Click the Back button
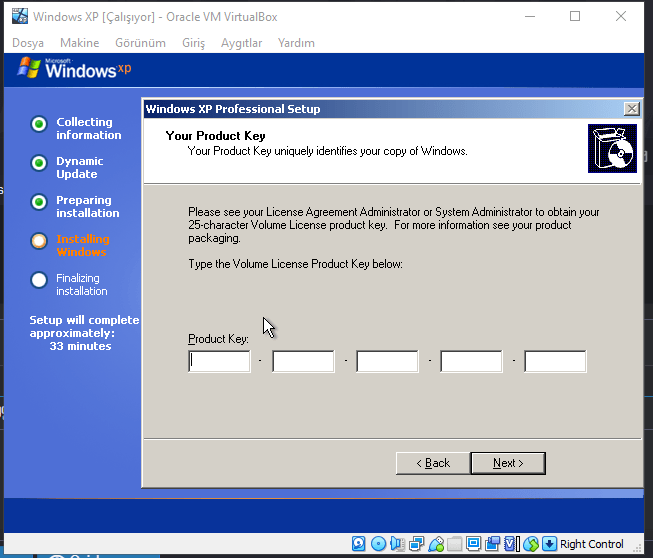 (x=433, y=463)
